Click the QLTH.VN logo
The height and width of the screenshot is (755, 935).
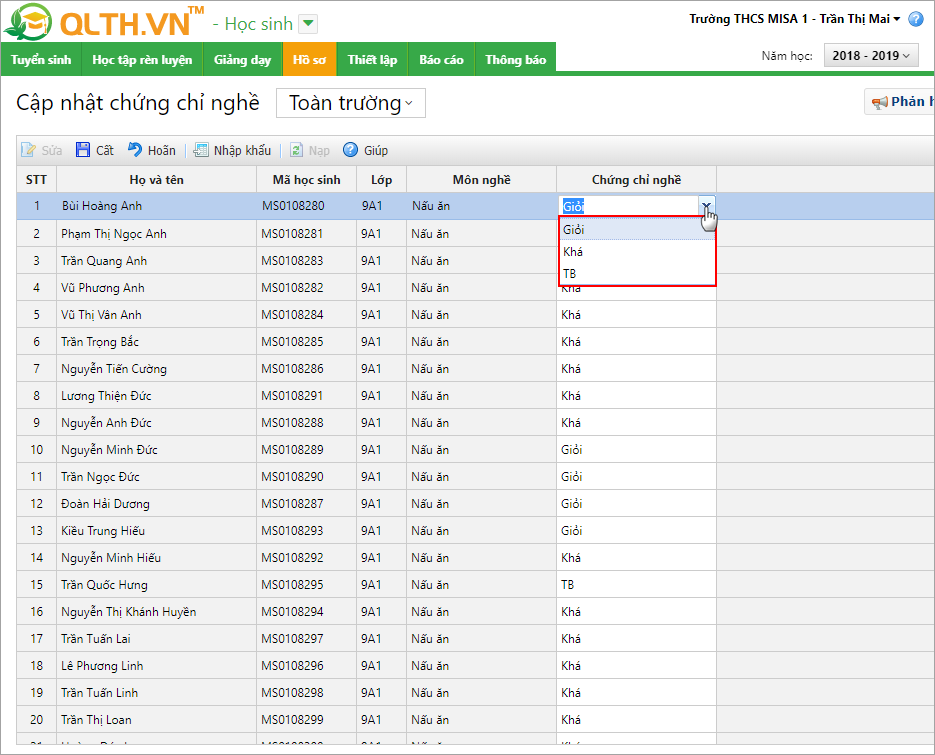tap(104, 22)
